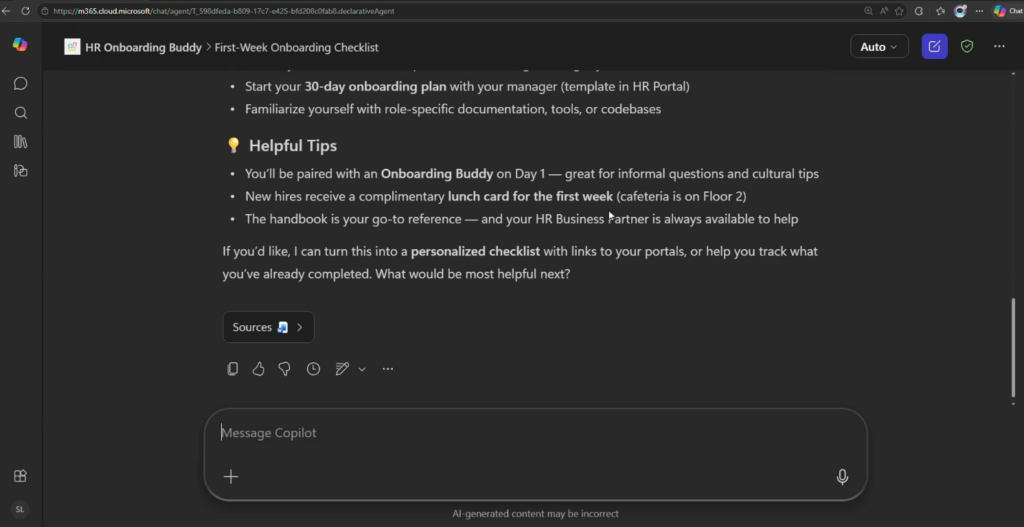Screen dimensions: 1024x527
Task: Give the response a thumbs down
Action: point(285,369)
